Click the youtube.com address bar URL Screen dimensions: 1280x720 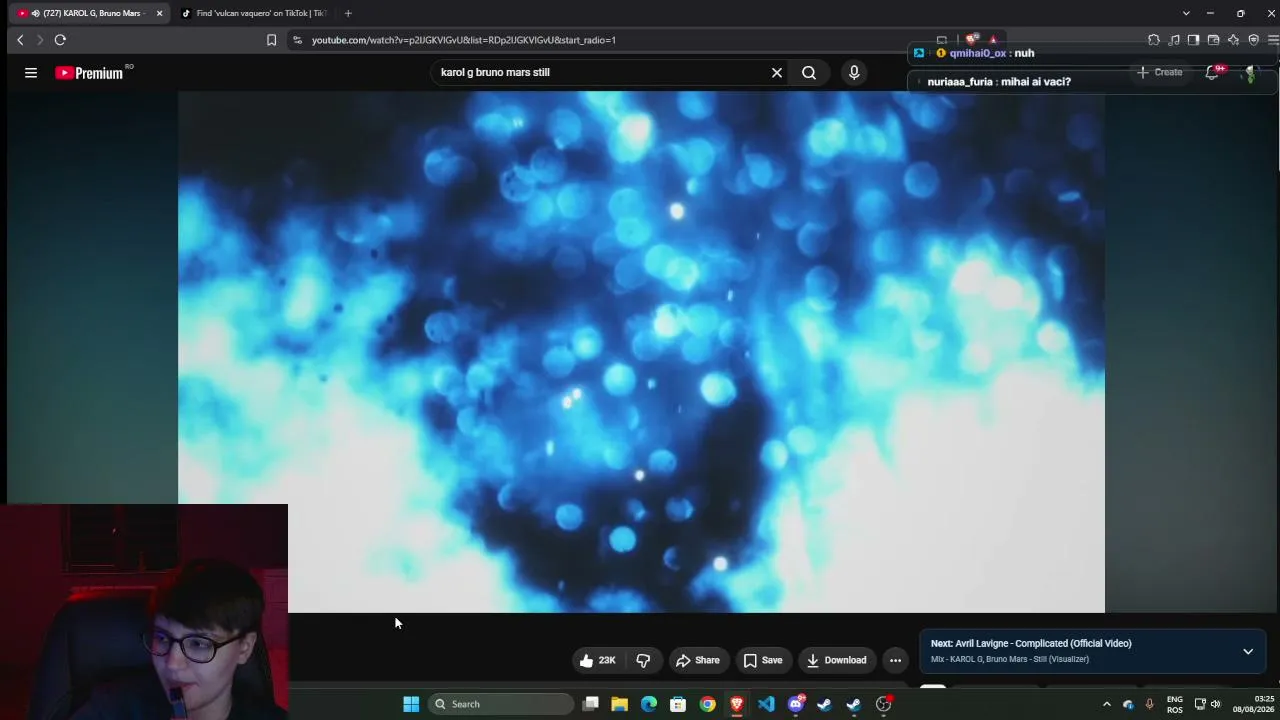(464, 40)
